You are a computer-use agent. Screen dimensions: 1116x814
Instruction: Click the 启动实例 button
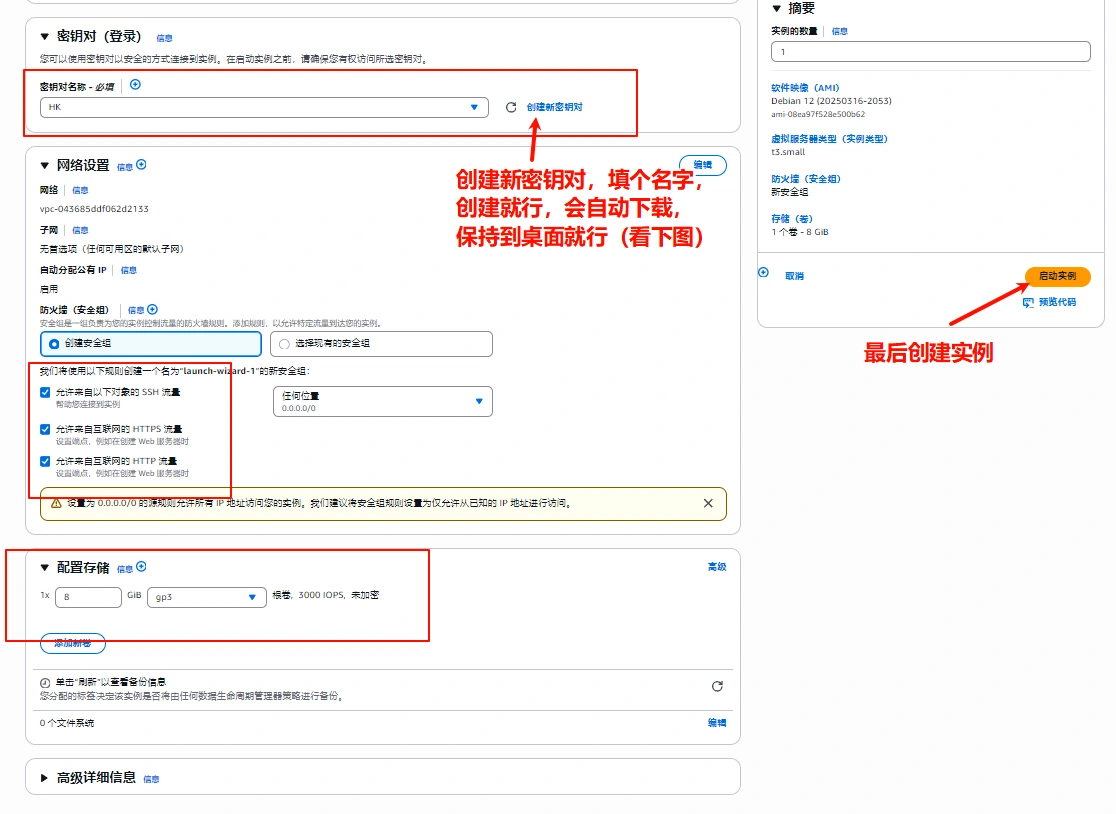1057,276
